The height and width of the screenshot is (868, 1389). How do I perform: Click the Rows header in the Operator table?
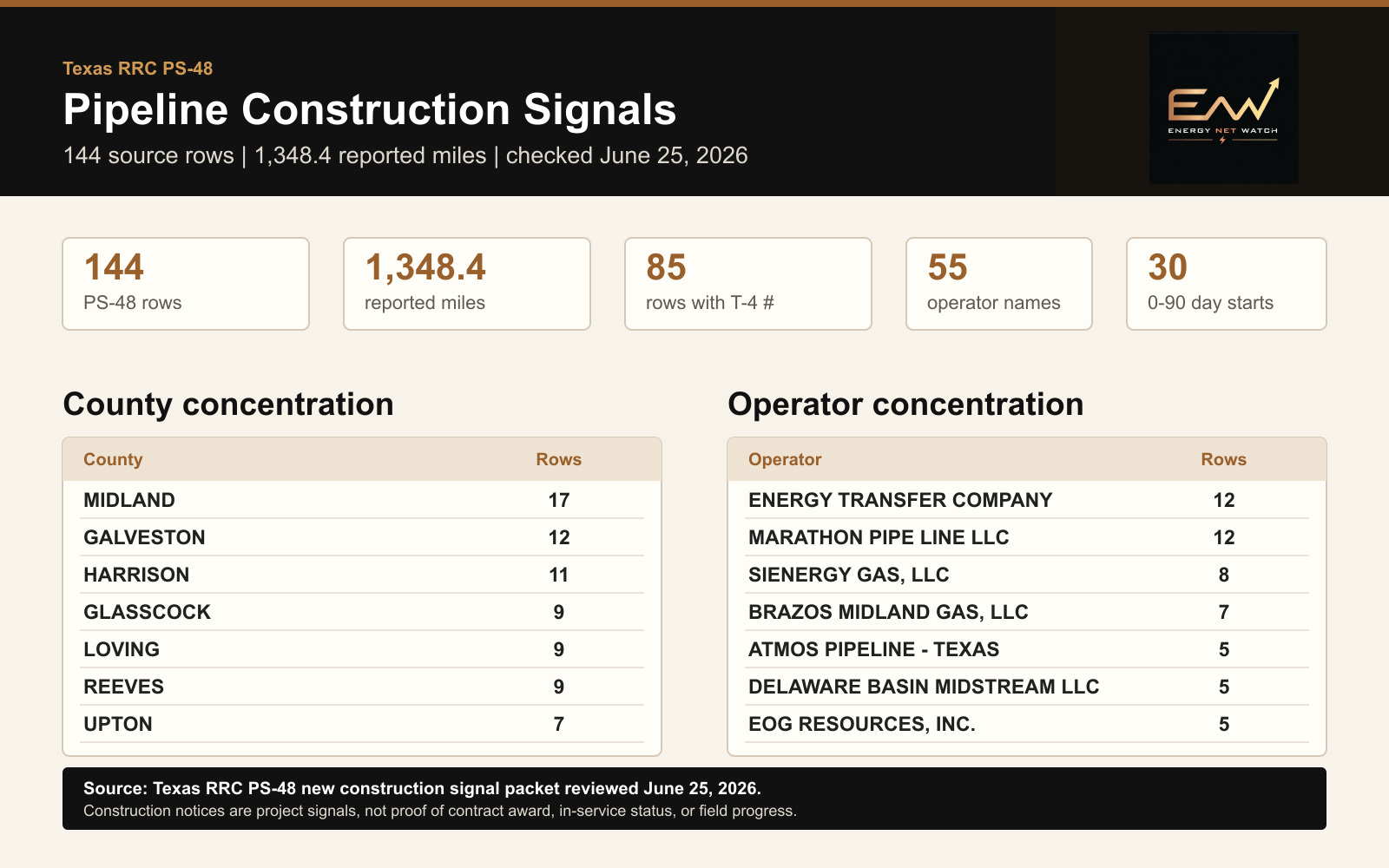(1224, 459)
